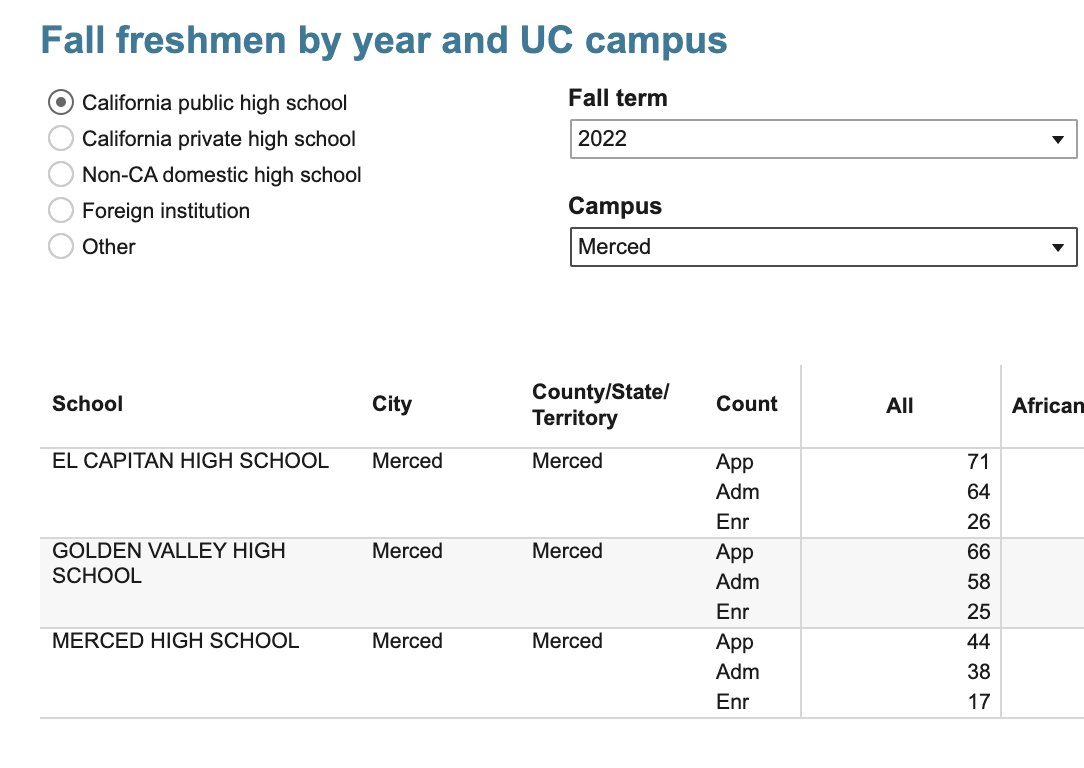Choose California private high school radio
Viewport: 1084px width, 768px height.
61,138
